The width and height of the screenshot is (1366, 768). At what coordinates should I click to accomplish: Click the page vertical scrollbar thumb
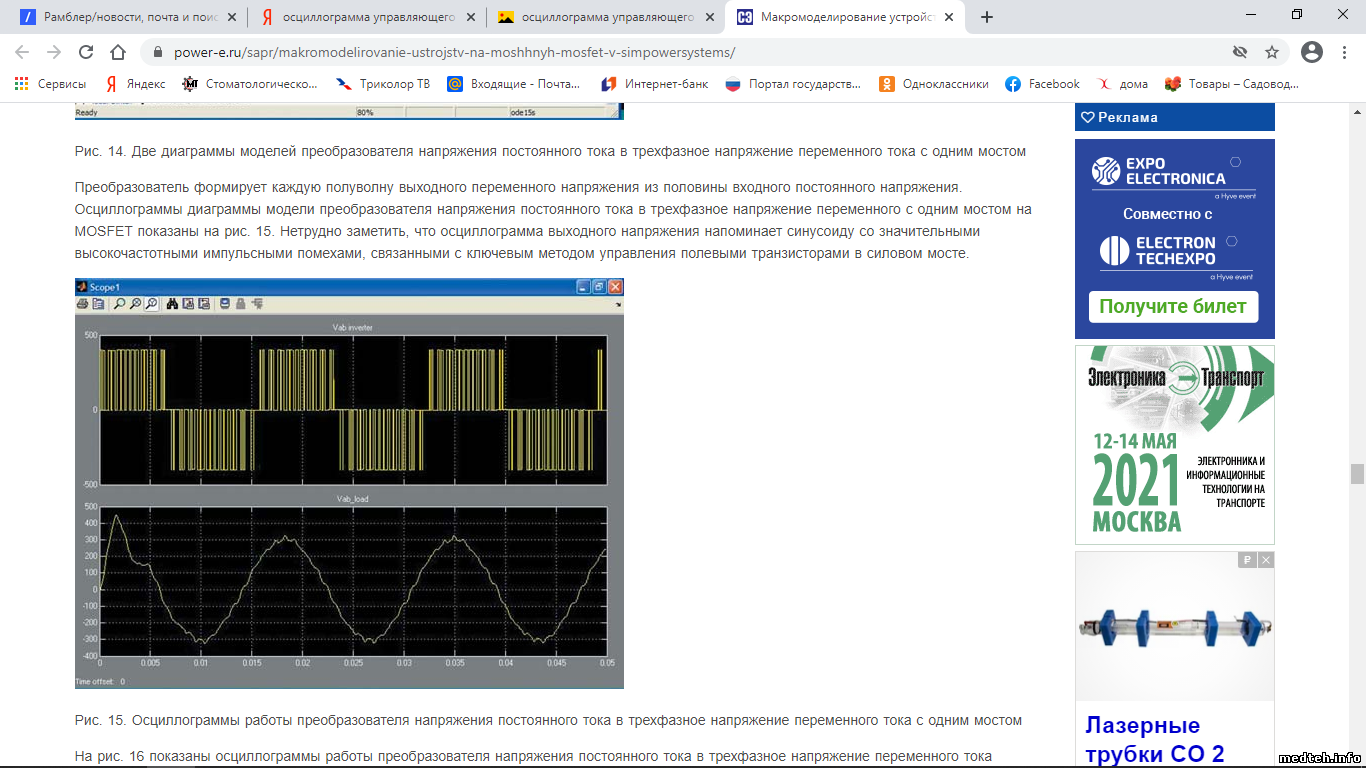1357,473
